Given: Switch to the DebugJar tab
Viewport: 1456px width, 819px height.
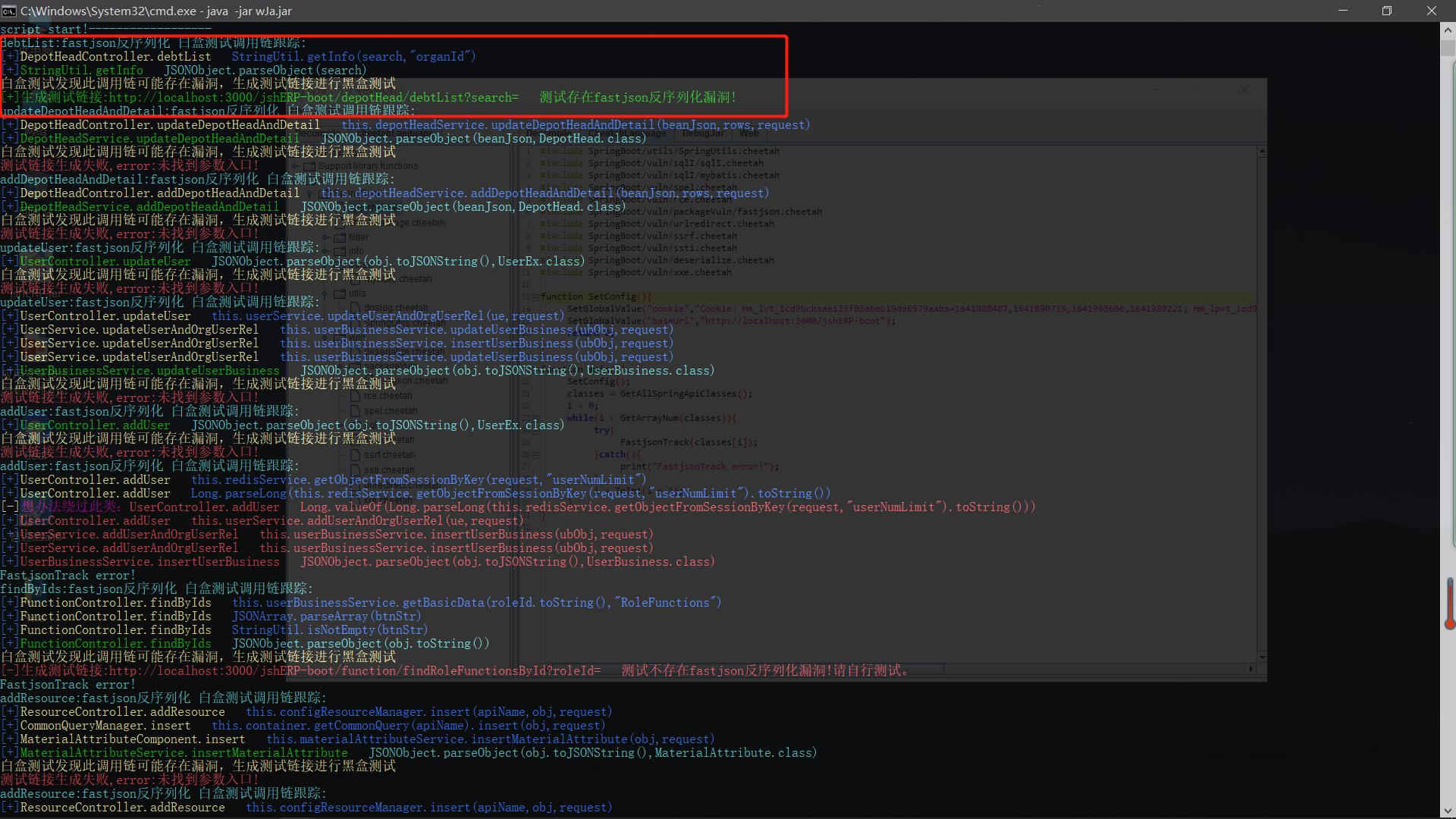Looking at the screenshot, I should [x=702, y=133].
